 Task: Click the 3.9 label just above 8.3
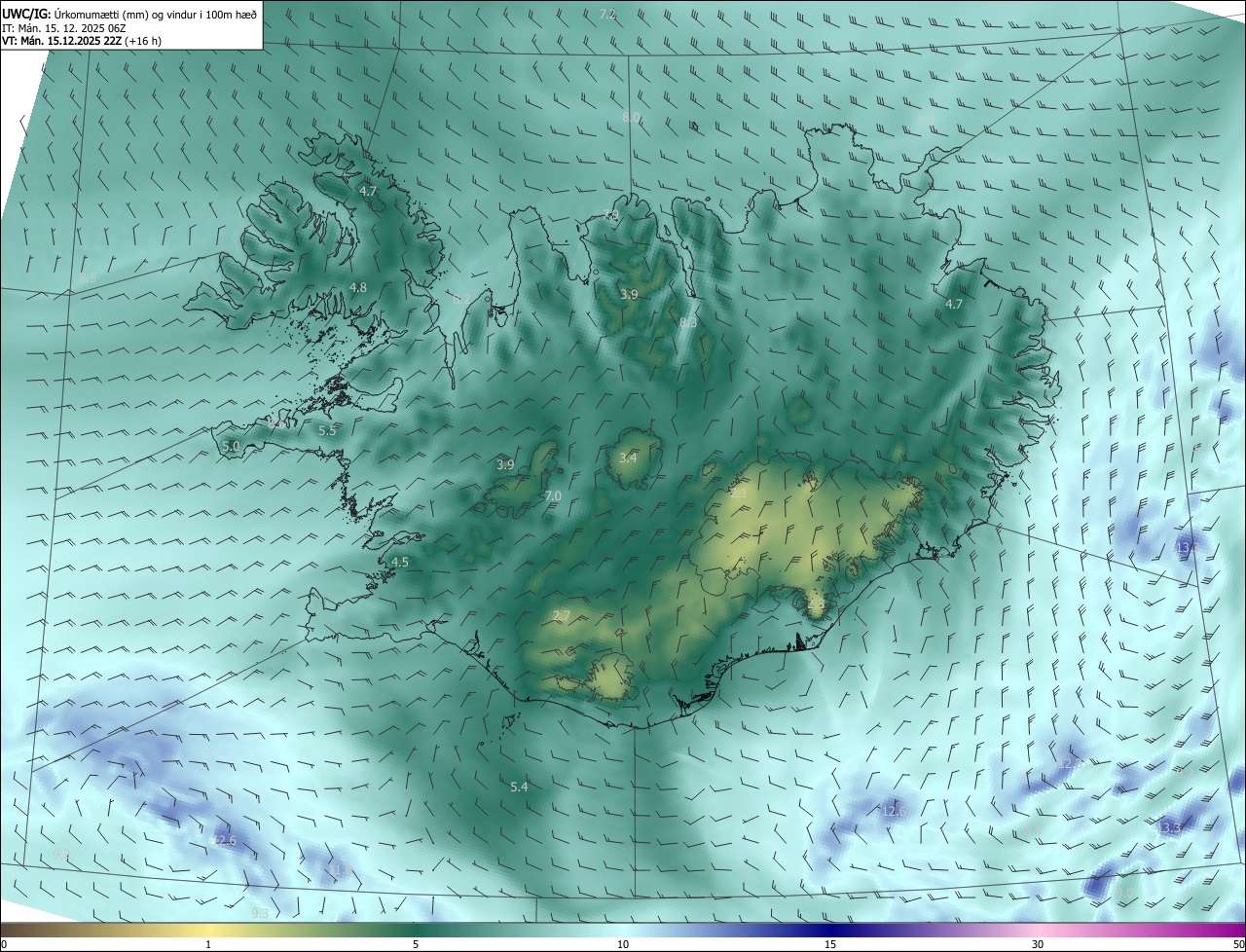(x=629, y=294)
